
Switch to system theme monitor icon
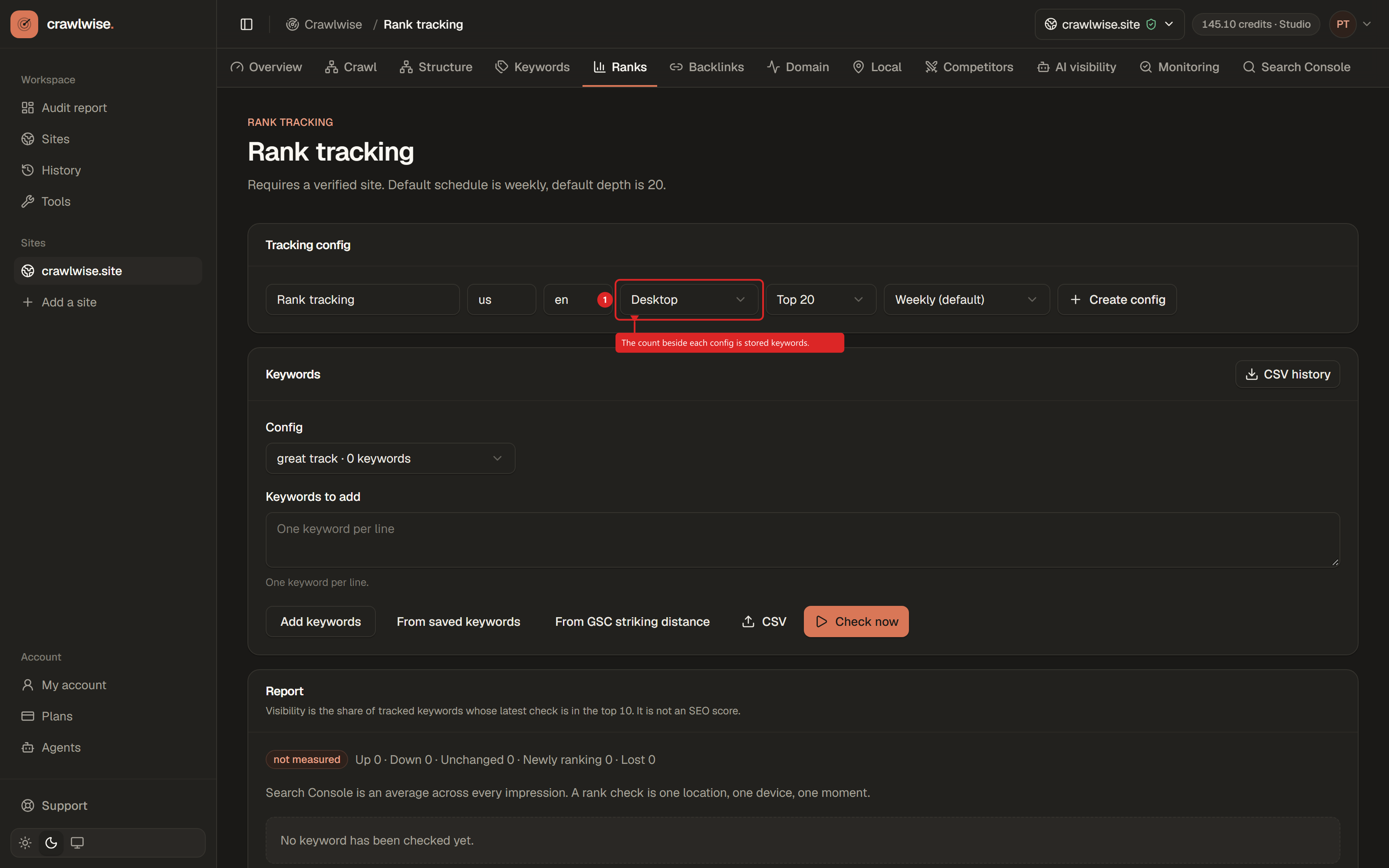coord(77,842)
